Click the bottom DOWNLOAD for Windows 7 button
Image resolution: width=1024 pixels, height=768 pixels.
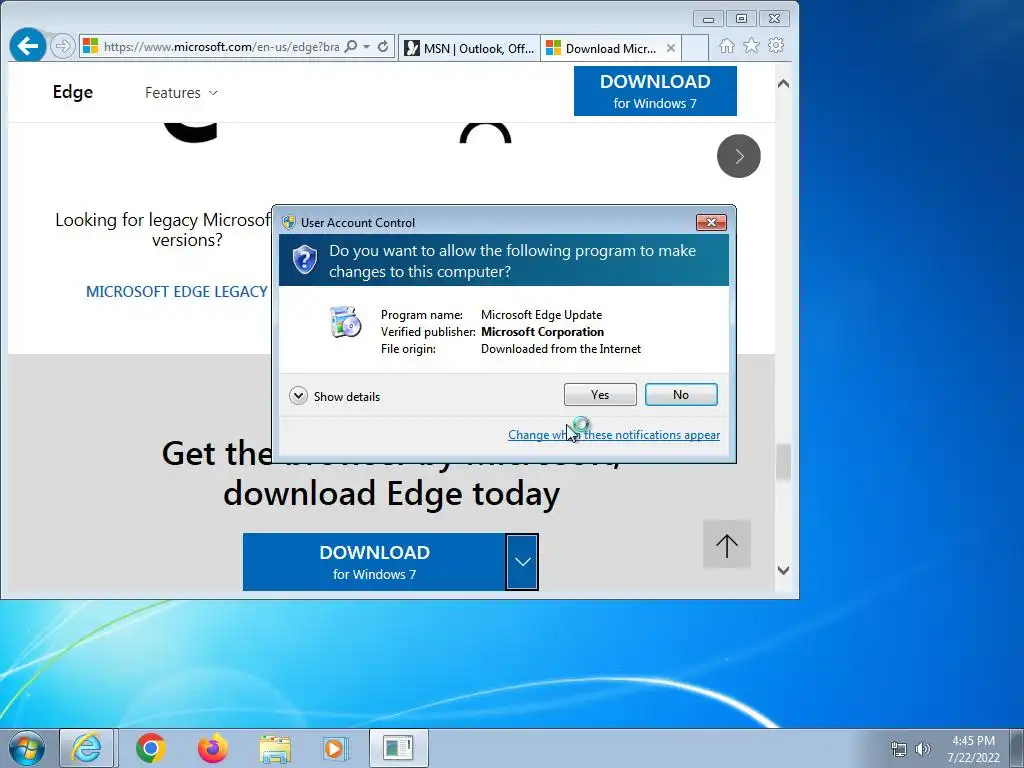(x=374, y=562)
